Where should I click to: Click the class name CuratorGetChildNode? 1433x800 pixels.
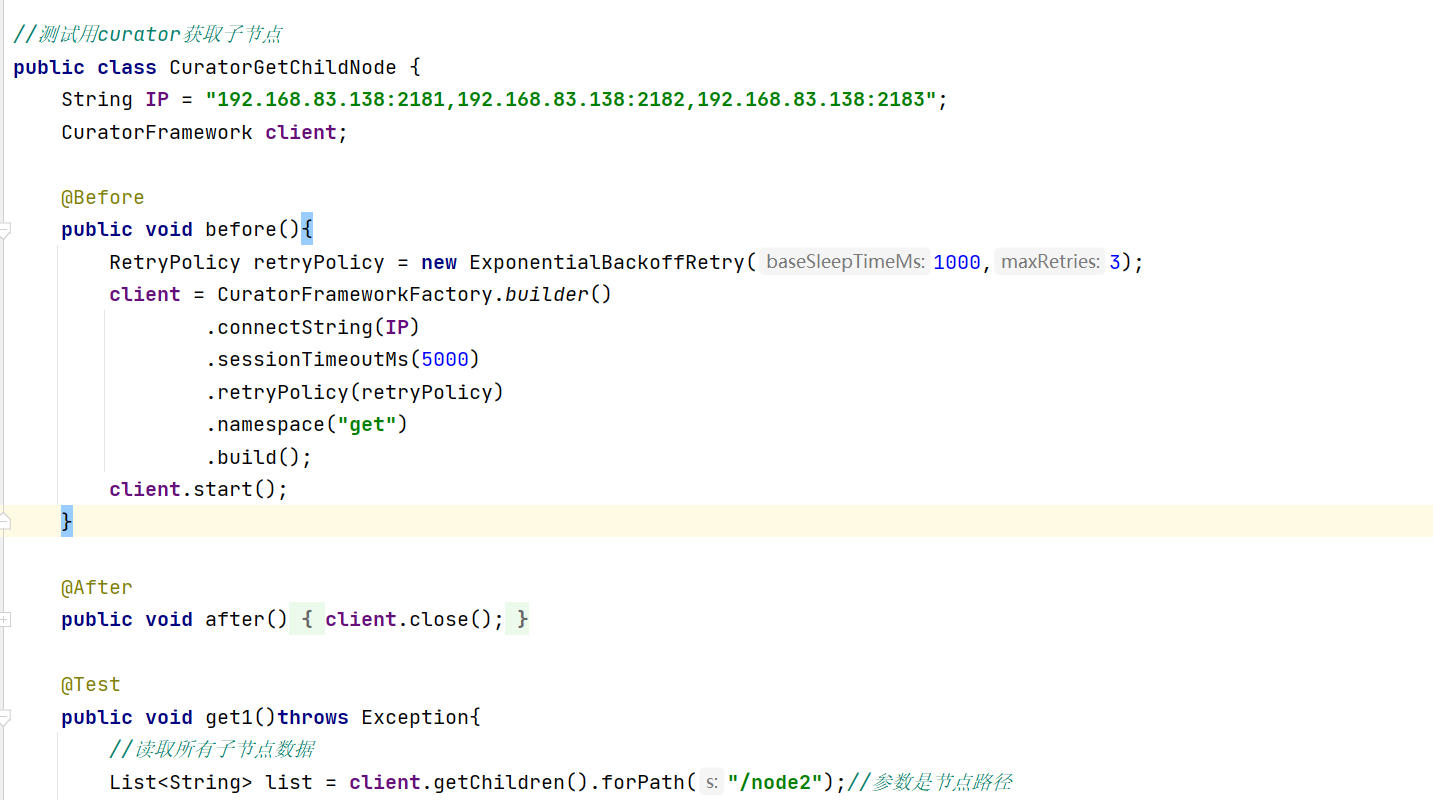[x=283, y=67]
